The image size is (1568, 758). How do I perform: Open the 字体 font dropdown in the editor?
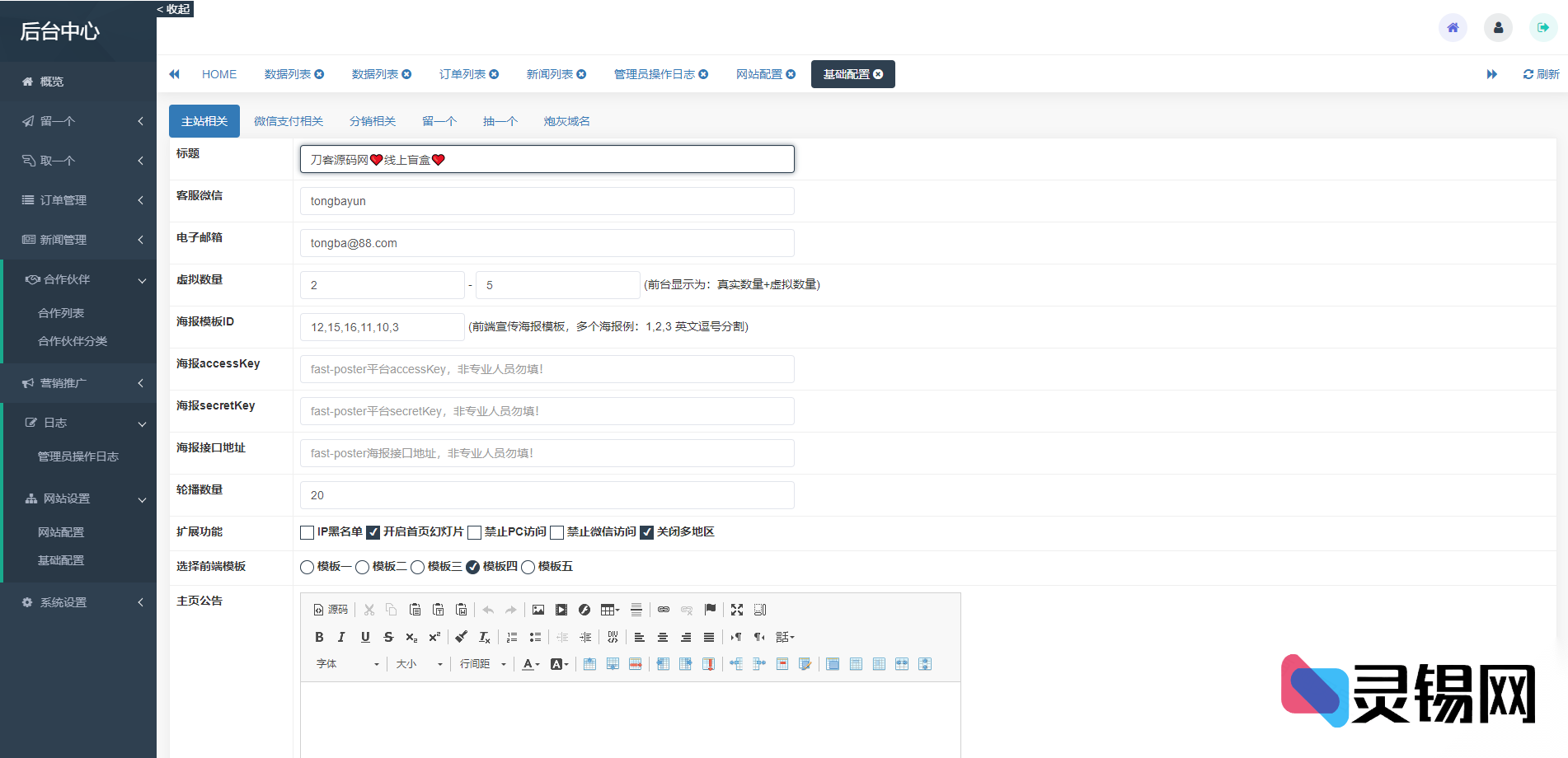pyautogui.click(x=346, y=663)
